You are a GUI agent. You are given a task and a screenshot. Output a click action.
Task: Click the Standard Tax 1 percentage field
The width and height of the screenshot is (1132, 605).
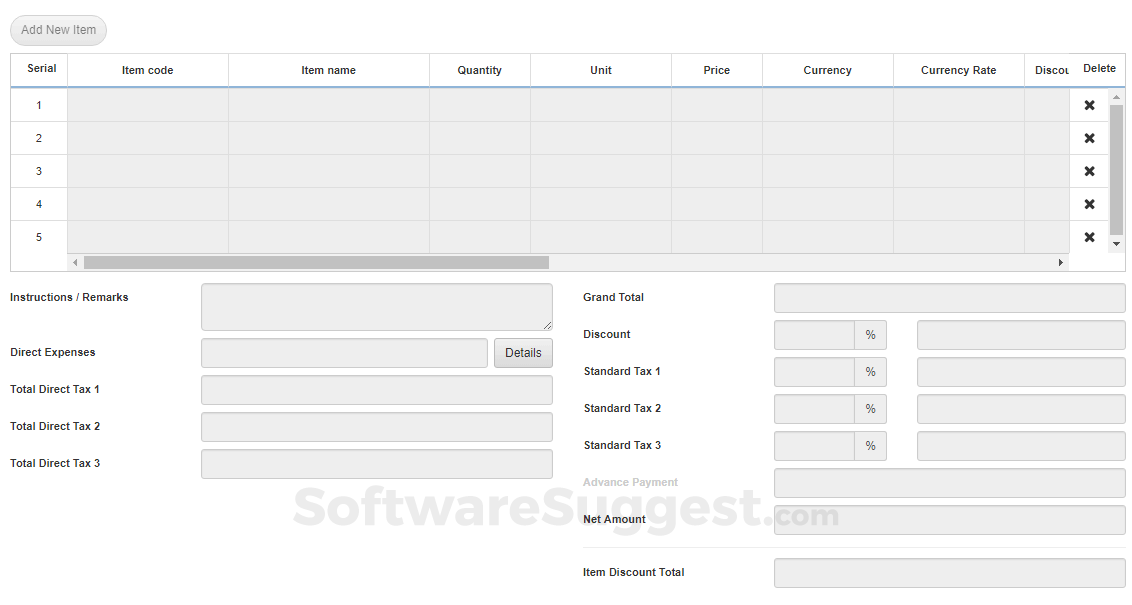[x=814, y=372]
